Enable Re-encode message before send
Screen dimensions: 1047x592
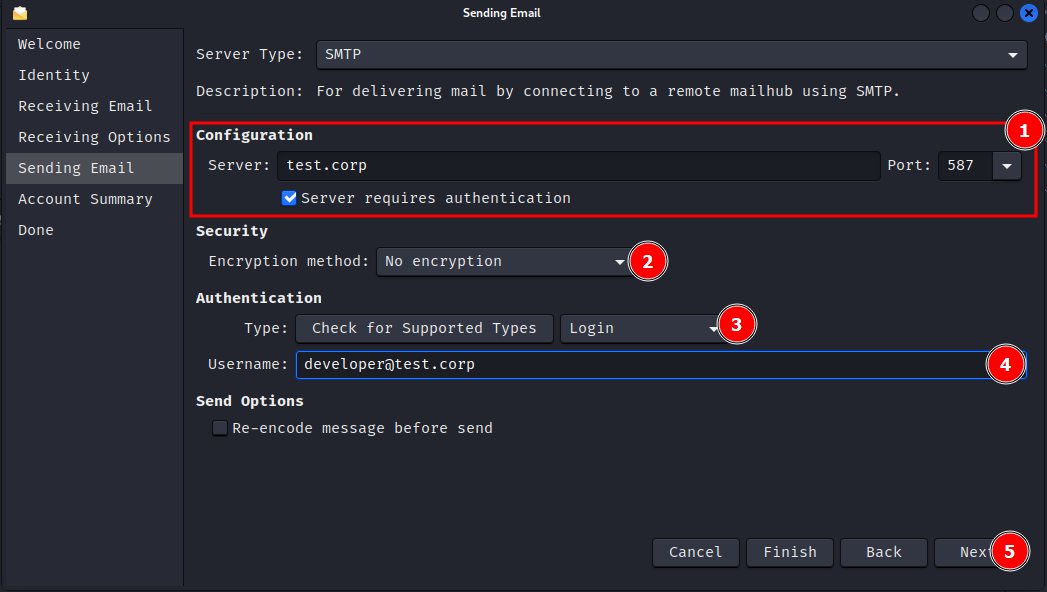point(220,428)
